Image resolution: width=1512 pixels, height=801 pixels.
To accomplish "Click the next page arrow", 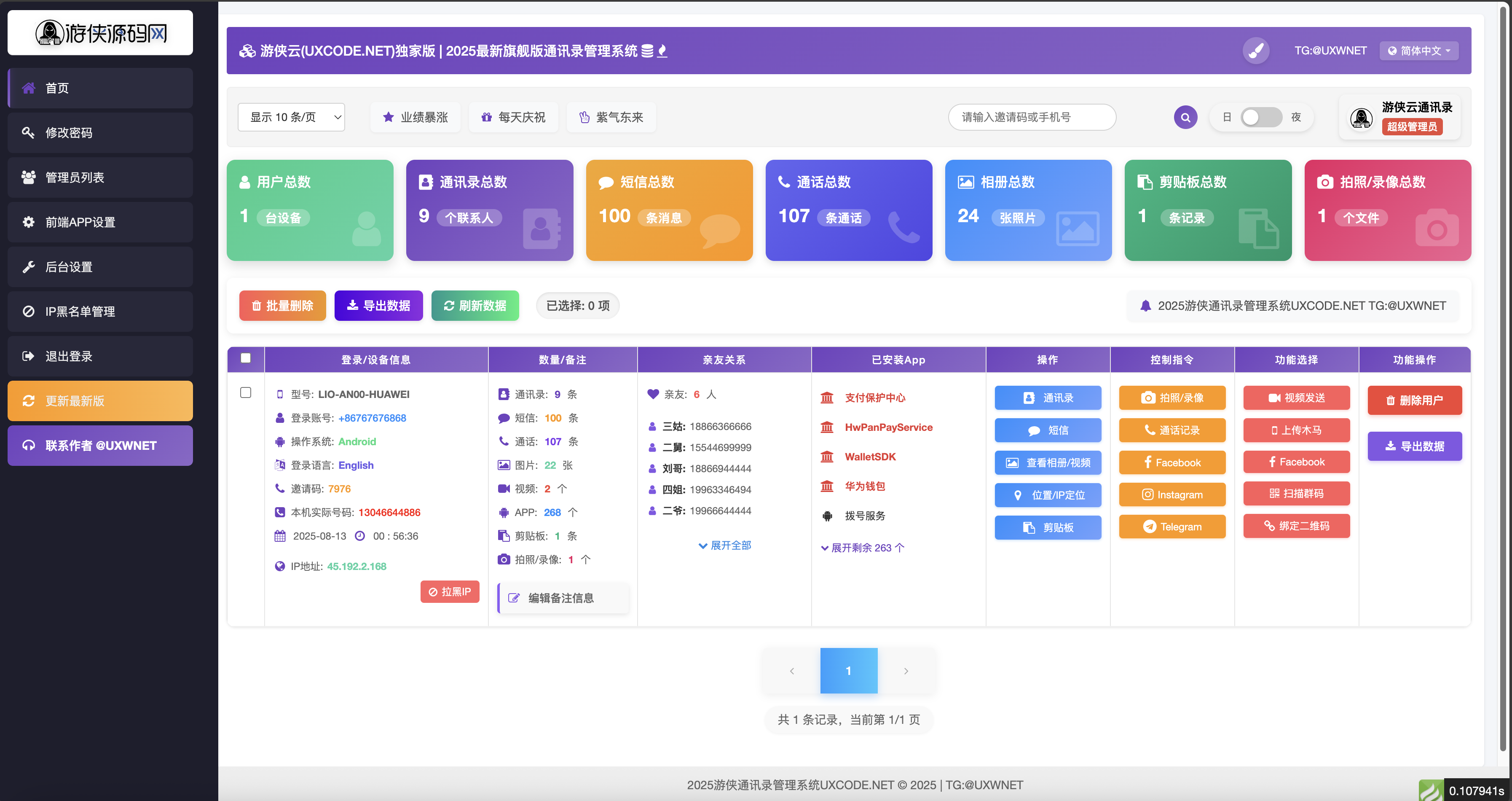I will (x=906, y=671).
